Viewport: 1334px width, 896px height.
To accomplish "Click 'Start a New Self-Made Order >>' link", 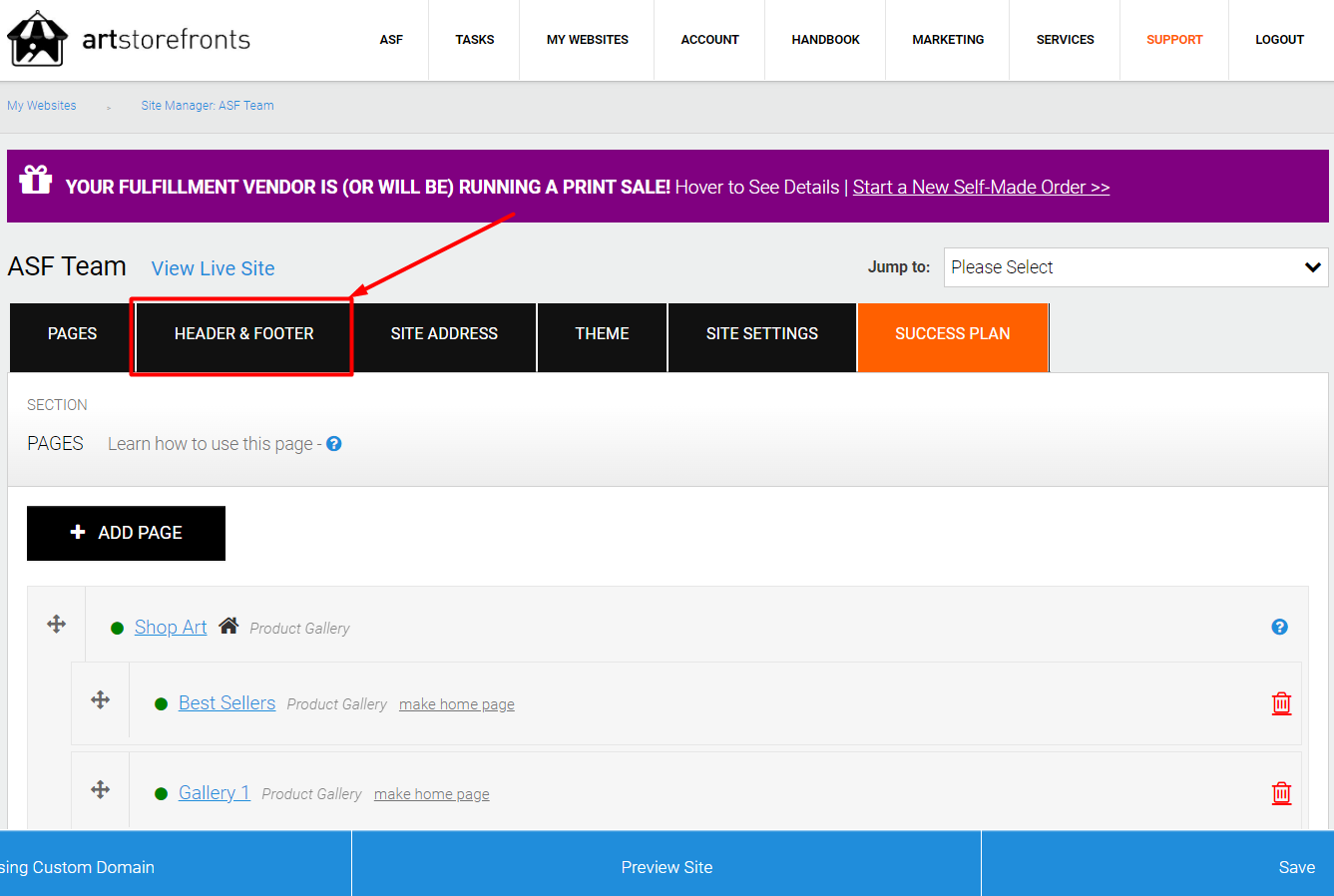I will [x=981, y=188].
